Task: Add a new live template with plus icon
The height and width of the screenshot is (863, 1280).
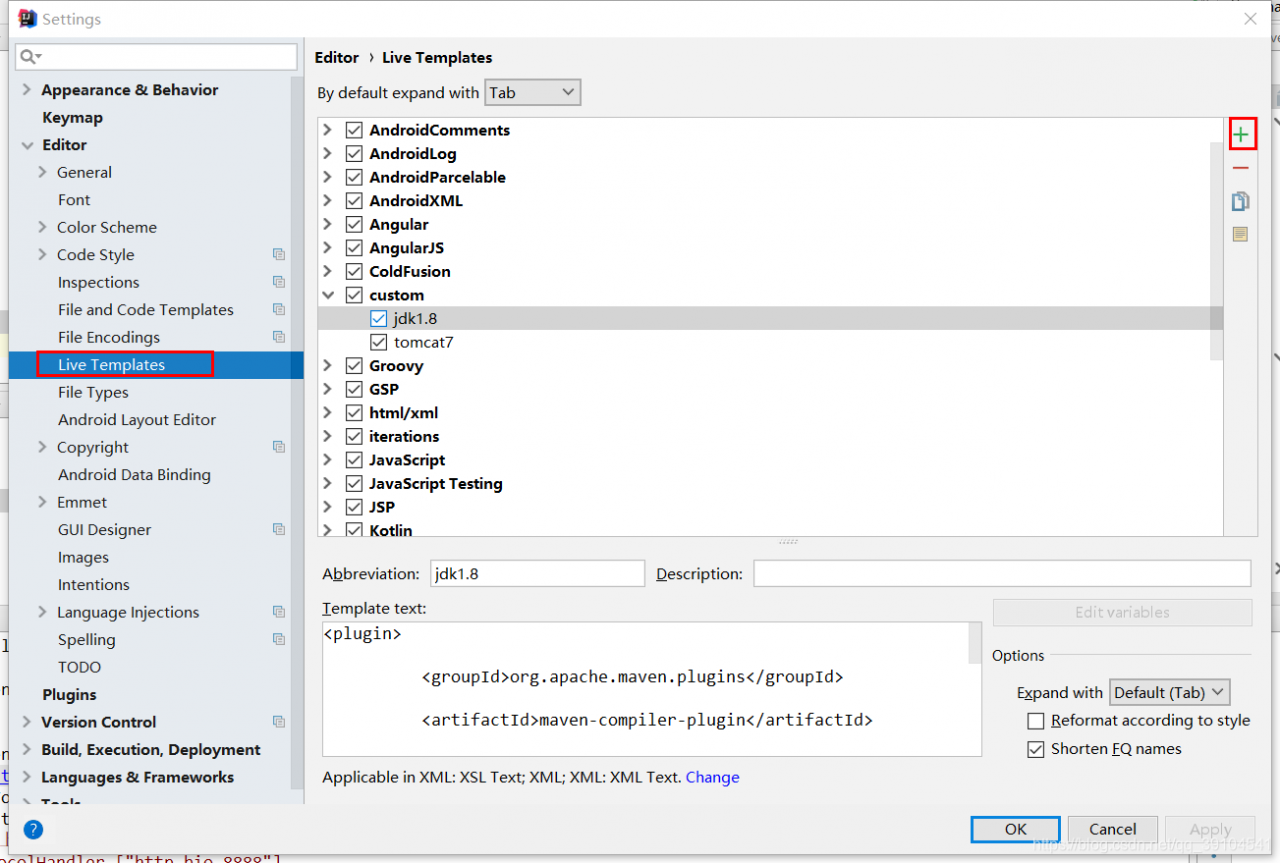Action: (1241, 134)
